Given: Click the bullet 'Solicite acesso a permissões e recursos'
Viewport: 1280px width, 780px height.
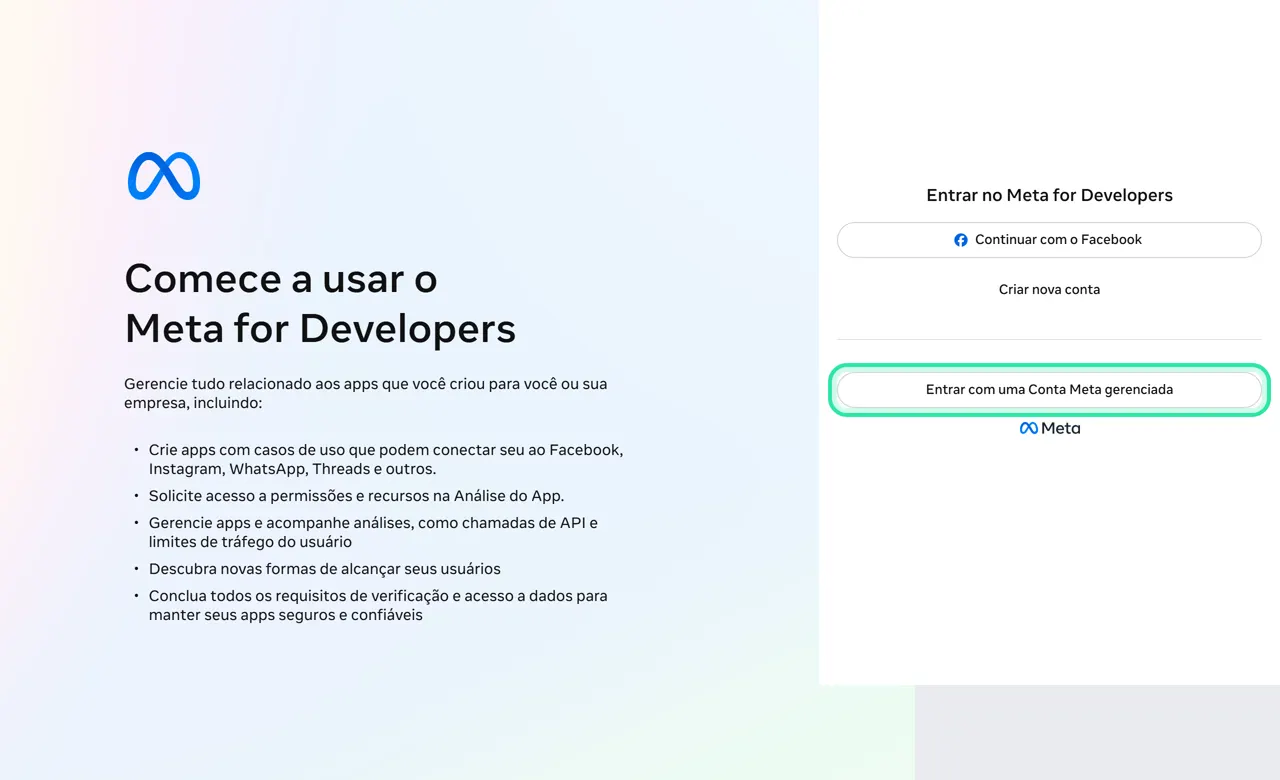Looking at the screenshot, I should tap(357, 496).
